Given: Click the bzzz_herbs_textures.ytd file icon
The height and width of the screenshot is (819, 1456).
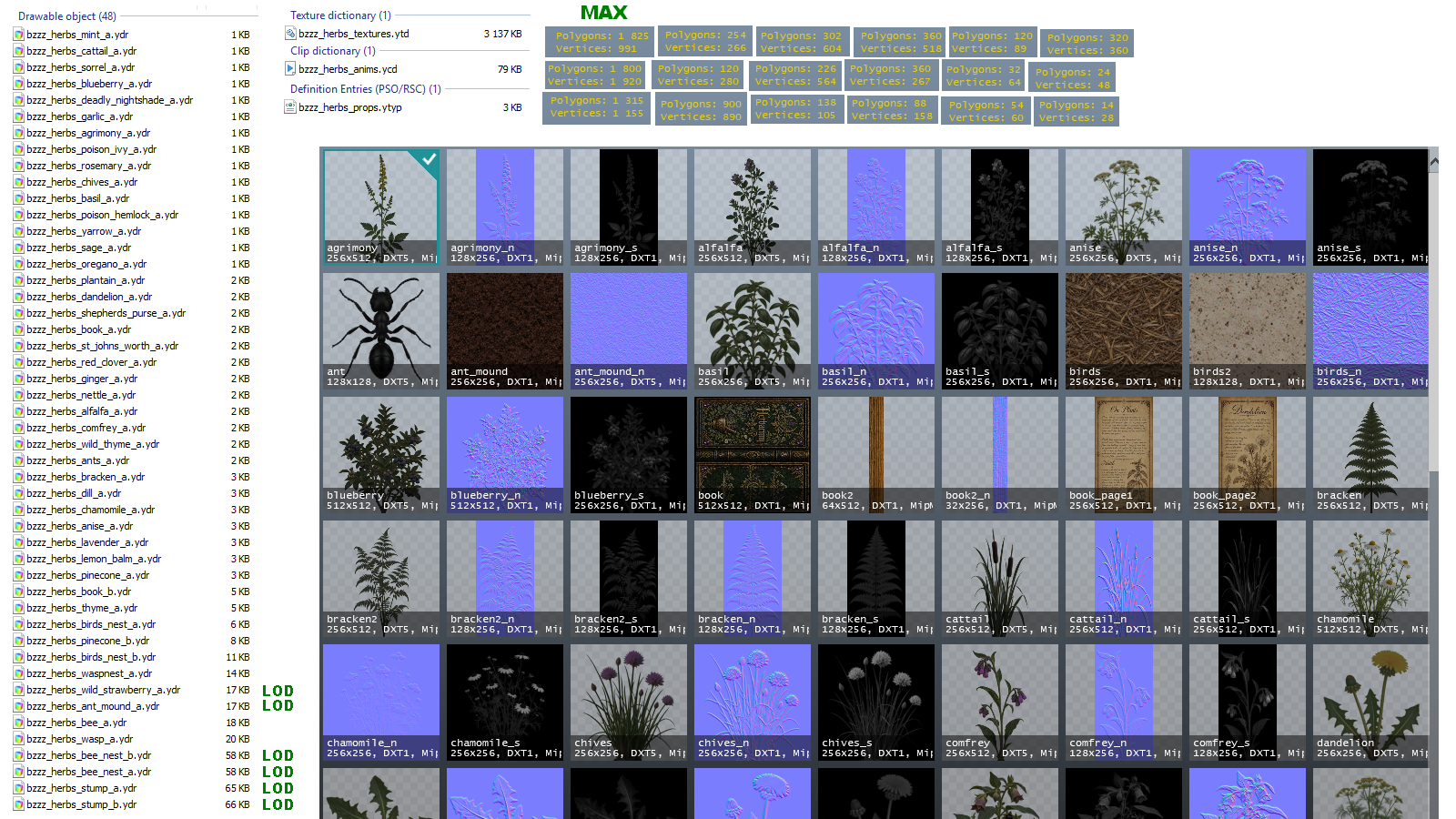Looking at the screenshot, I should coord(291,34).
